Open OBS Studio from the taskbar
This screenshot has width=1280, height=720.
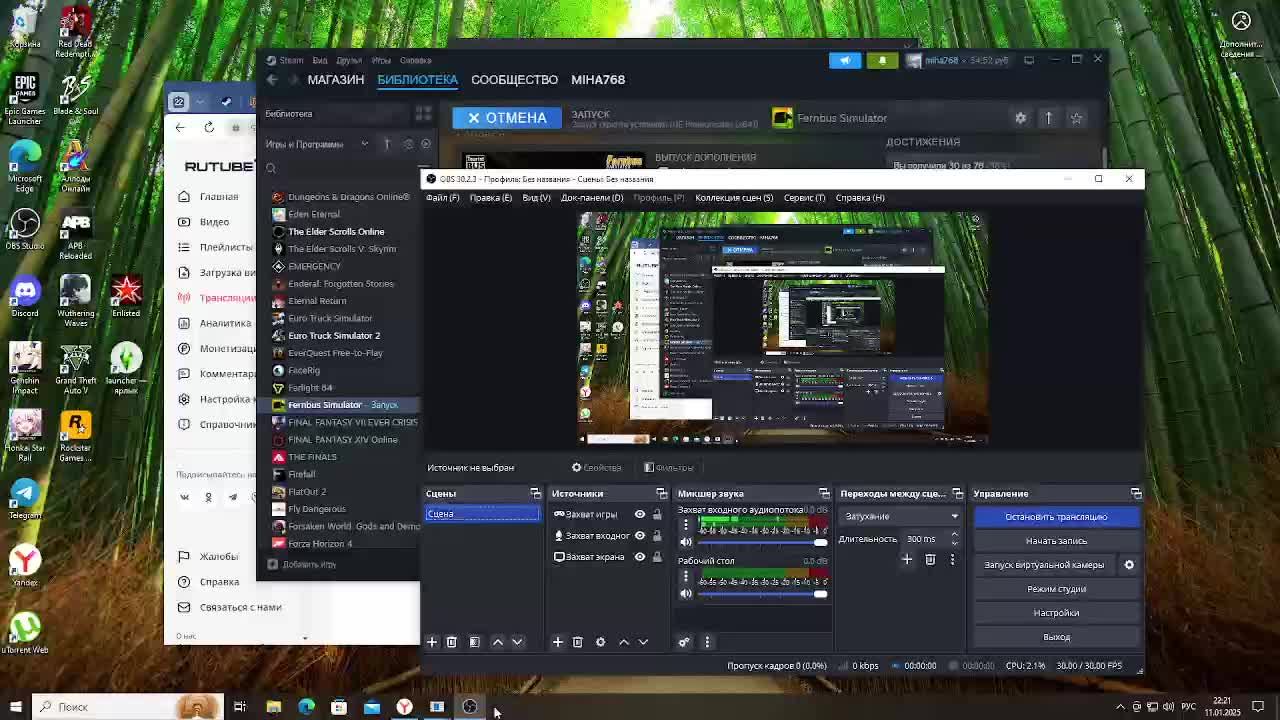pos(470,707)
